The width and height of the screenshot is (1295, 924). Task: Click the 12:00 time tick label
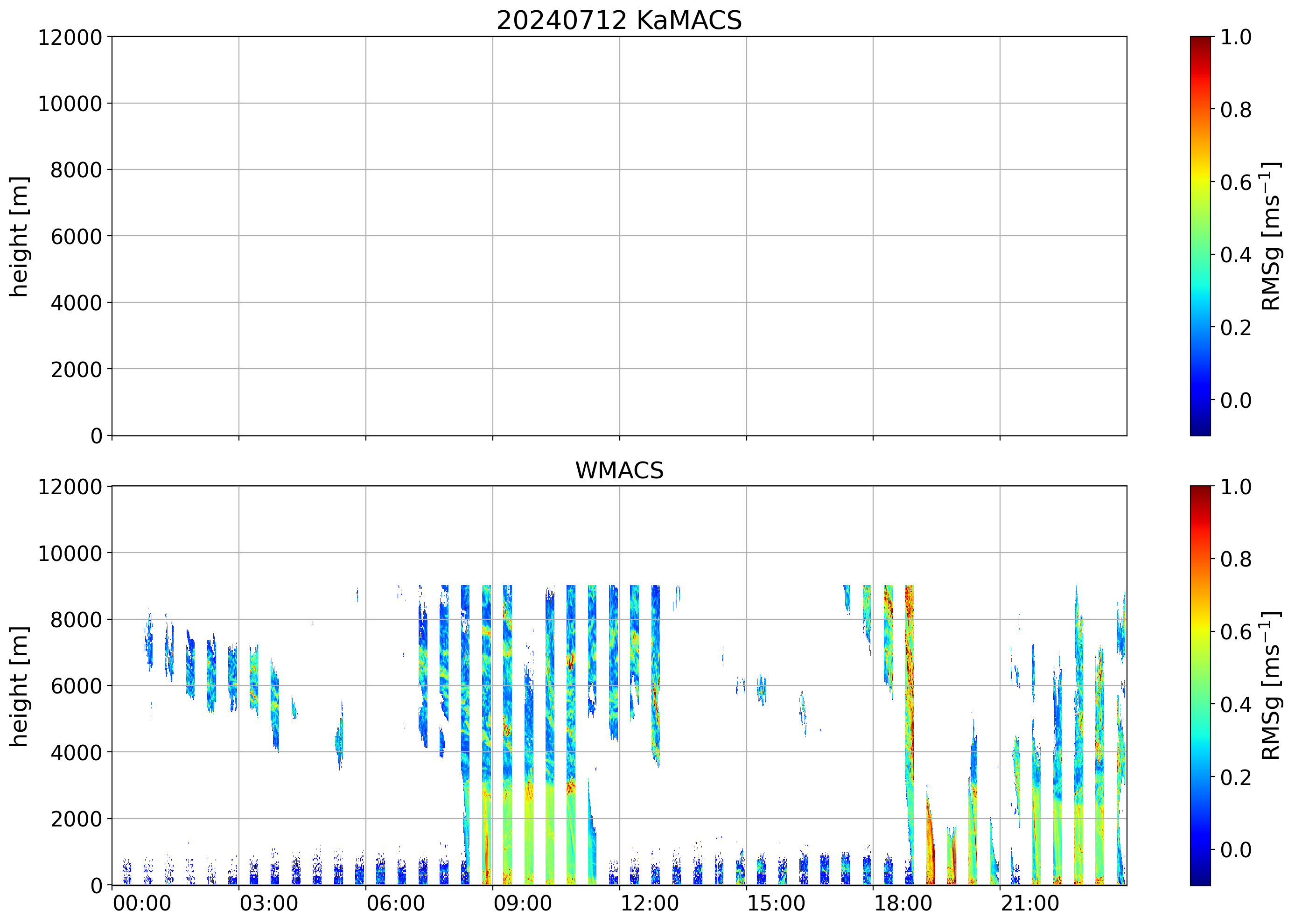point(649,903)
